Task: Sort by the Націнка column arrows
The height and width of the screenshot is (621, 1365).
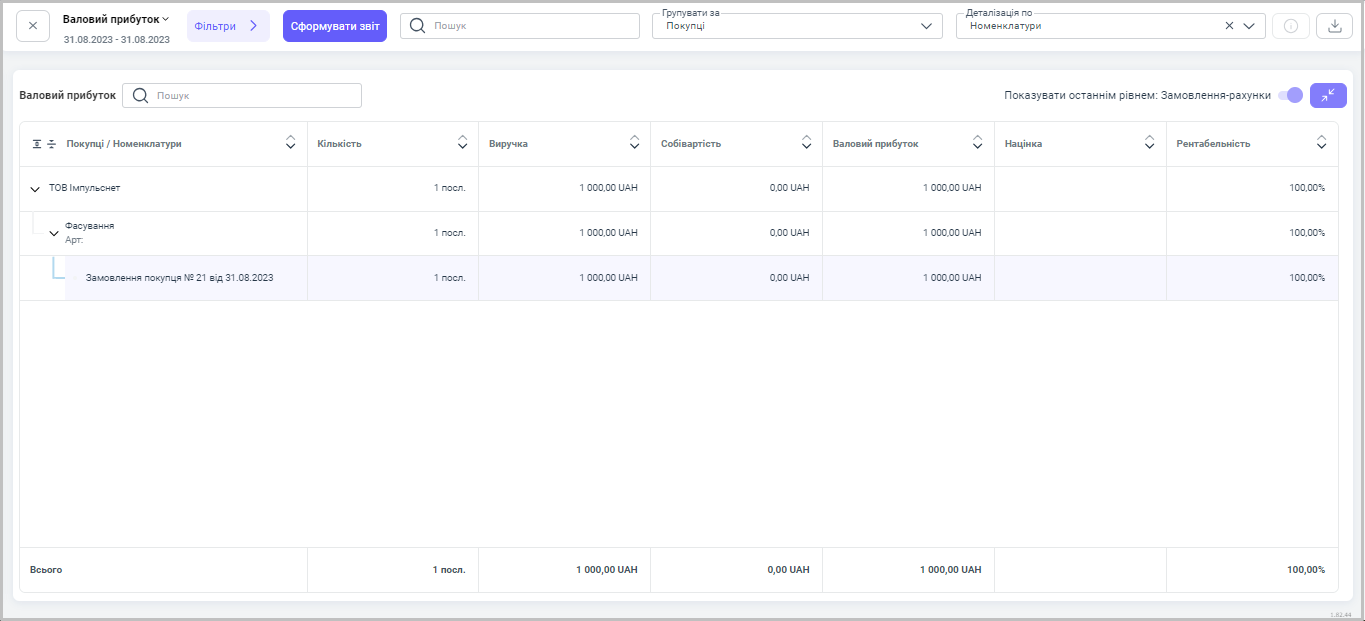Action: tap(1149, 144)
